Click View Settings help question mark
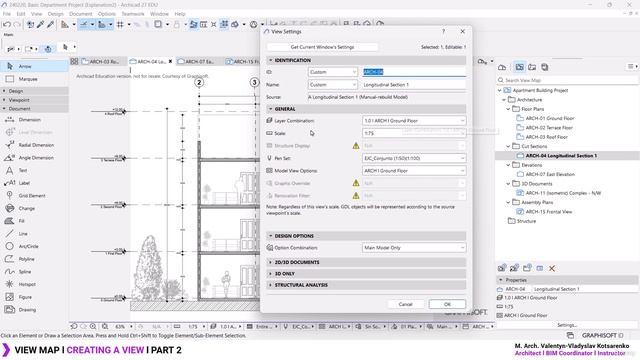640x360 pixels. pyautogui.click(x=443, y=31)
